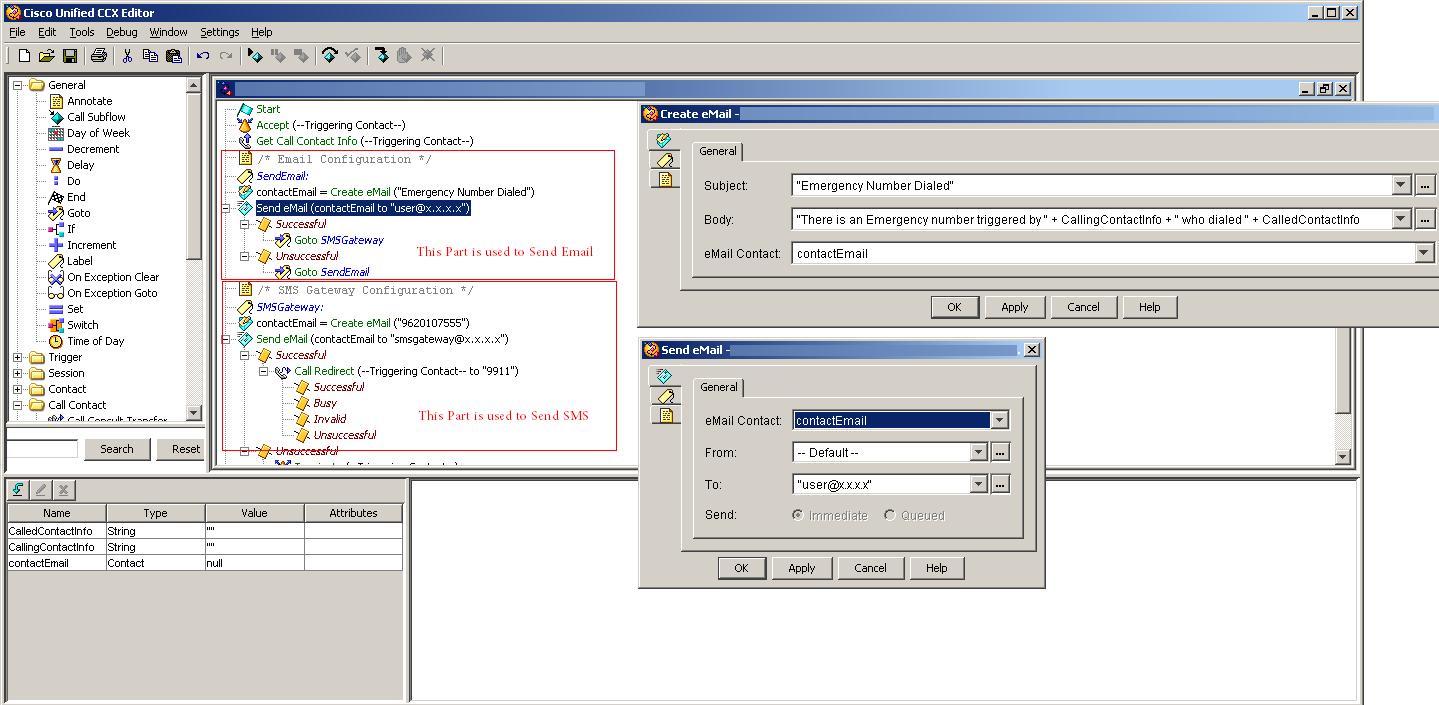Click the Paste clipboard icon
1439x705 pixels.
(x=173, y=56)
